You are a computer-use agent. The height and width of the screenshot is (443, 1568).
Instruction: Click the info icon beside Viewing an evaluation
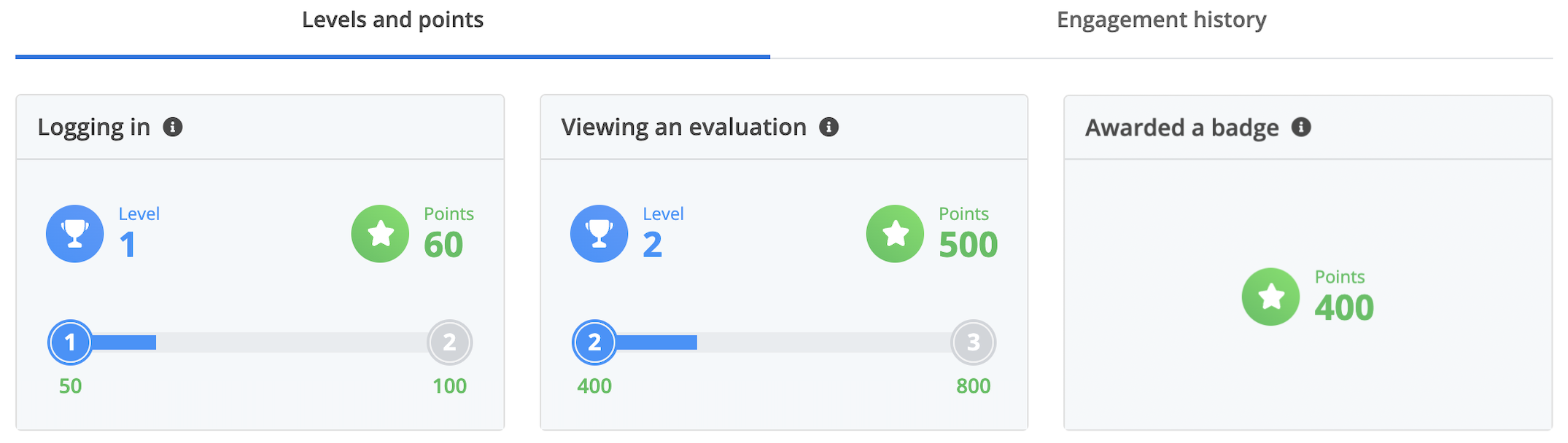(828, 128)
